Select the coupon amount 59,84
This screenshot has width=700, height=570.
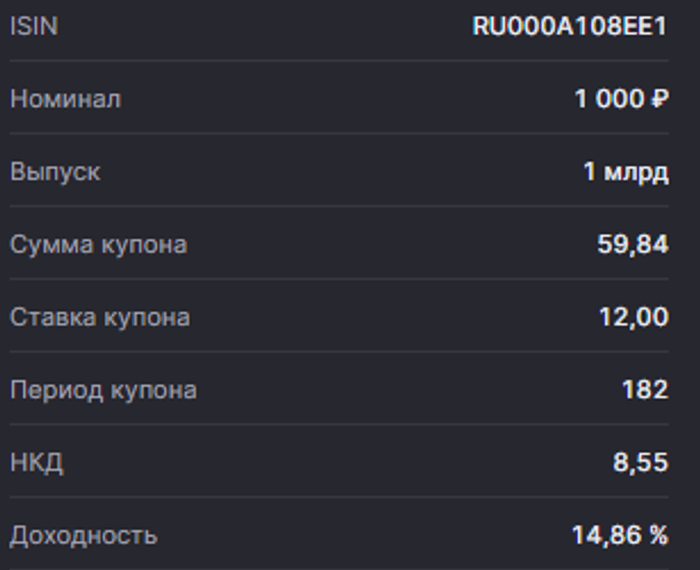[x=632, y=244]
